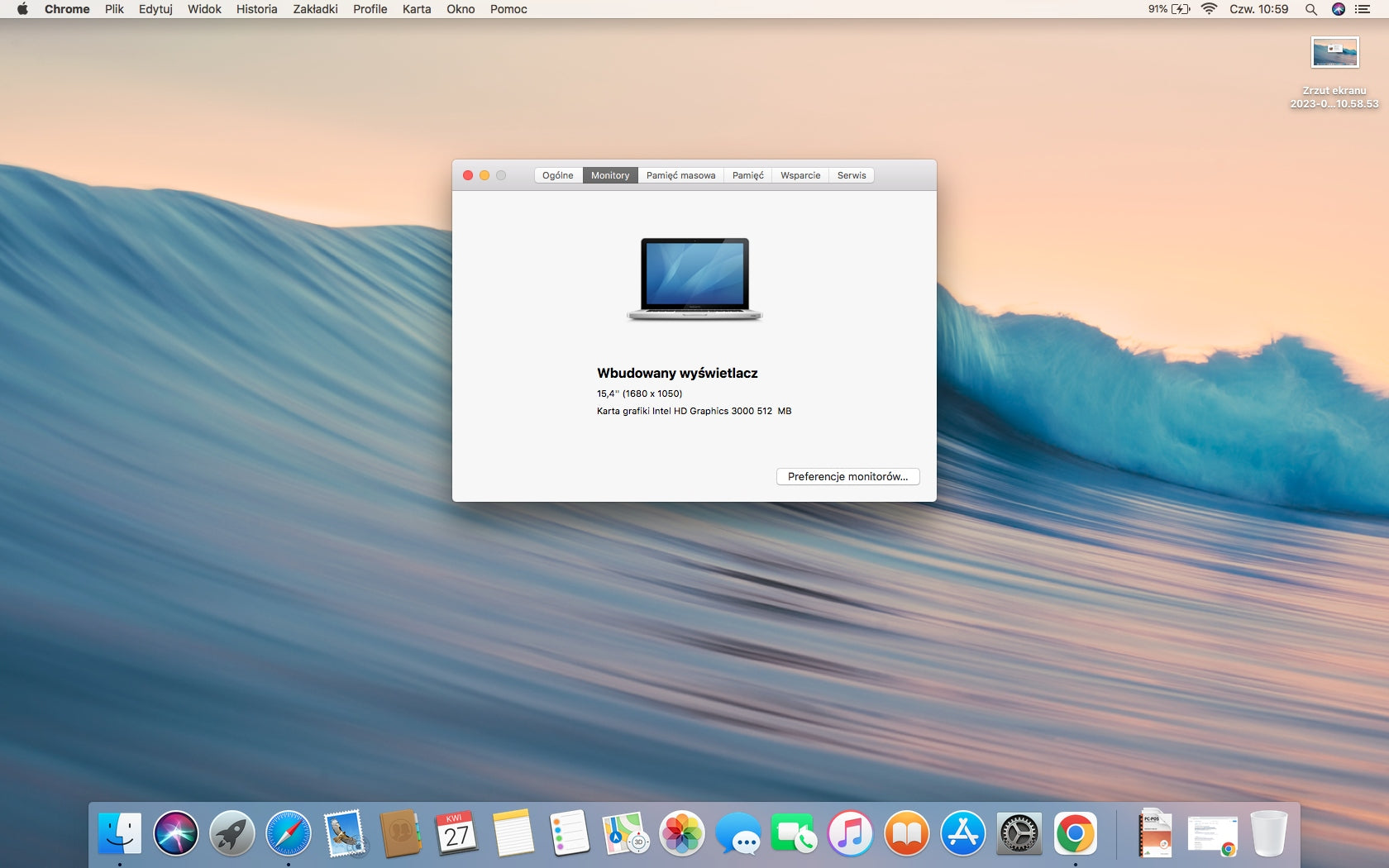Open the Photos app
The image size is (1389, 868).
(682, 833)
